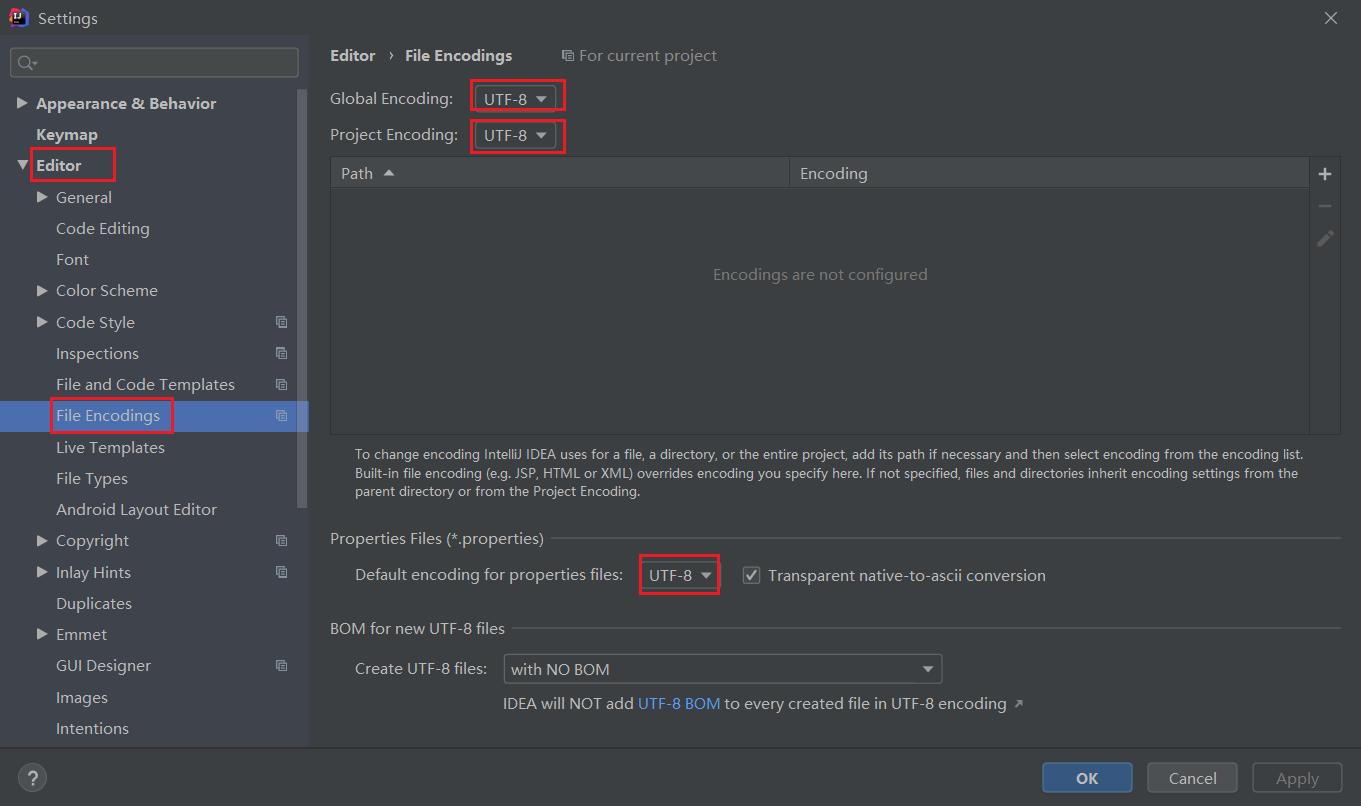
Task: Click the OK button
Action: tap(1087, 778)
